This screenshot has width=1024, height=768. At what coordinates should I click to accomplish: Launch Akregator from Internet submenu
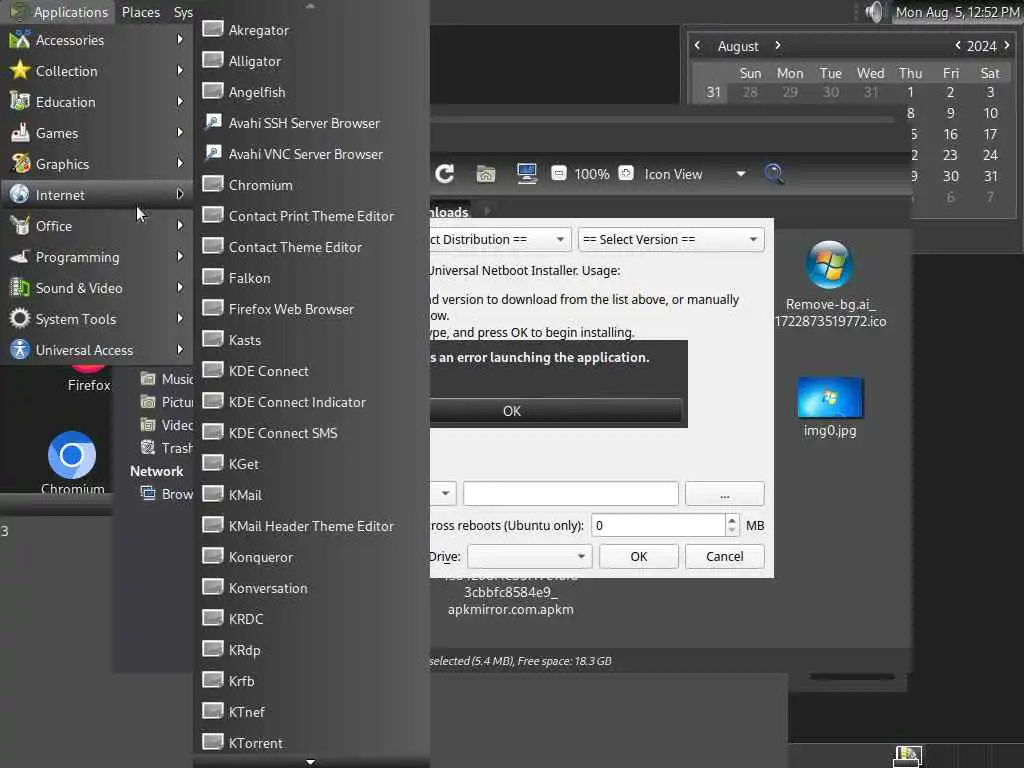[x=311, y=29]
